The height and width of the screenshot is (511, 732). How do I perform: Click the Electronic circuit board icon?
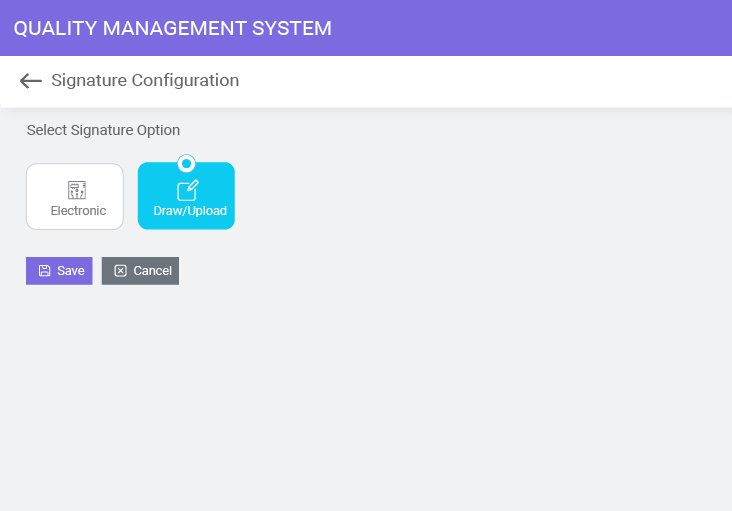pos(77,190)
